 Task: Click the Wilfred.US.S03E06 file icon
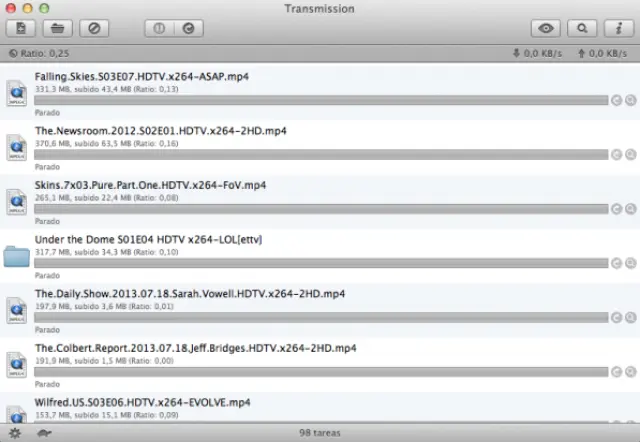click(x=17, y=414)
